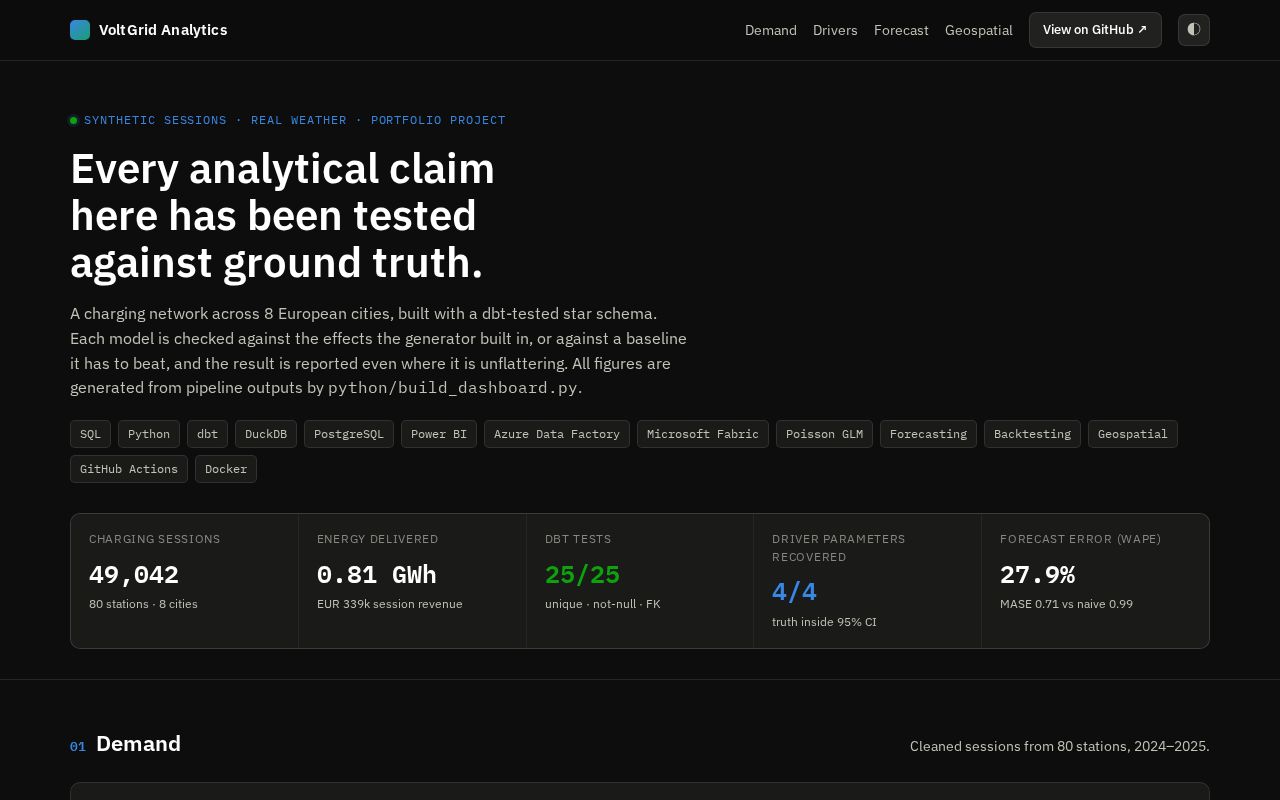The height and width of the screenshot is (800, 1280).
Task: Click the Forecasting tag chip
Action: (928, 434)
